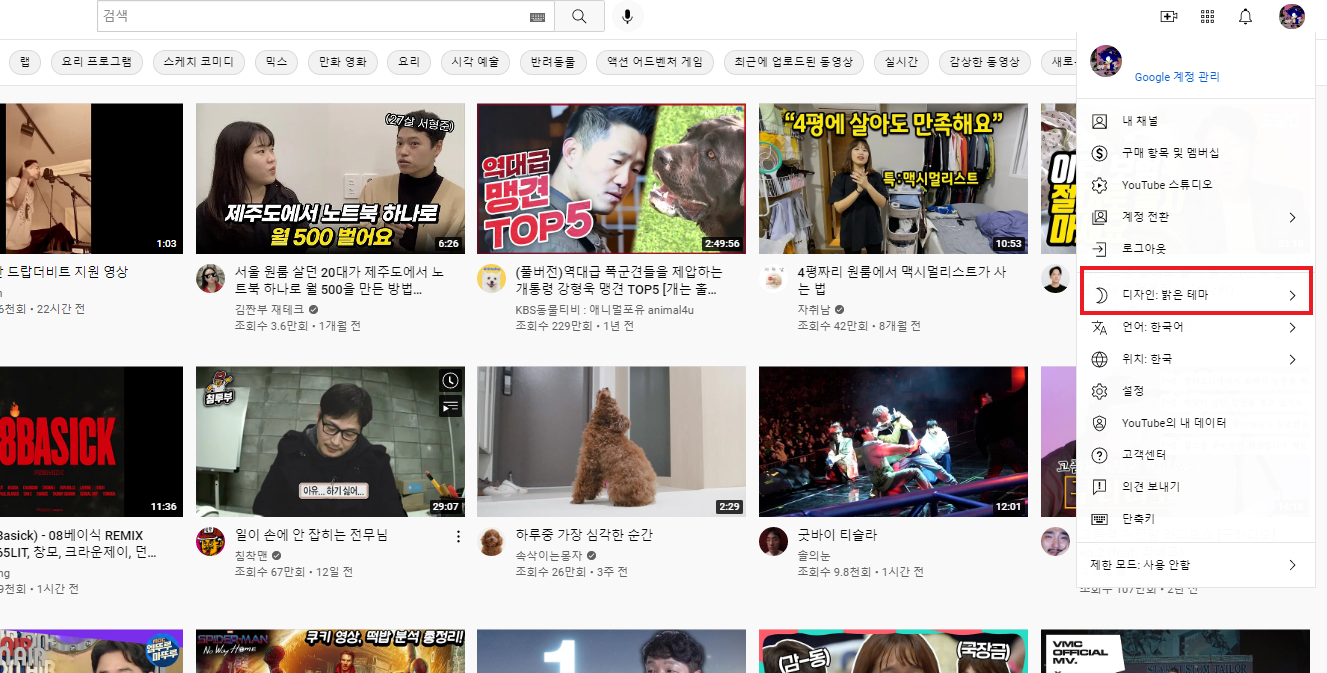Viewport: 1327px width, 673px height.
Task: Open YouTube 스튜디오 menu entry
Action: 1196,185
